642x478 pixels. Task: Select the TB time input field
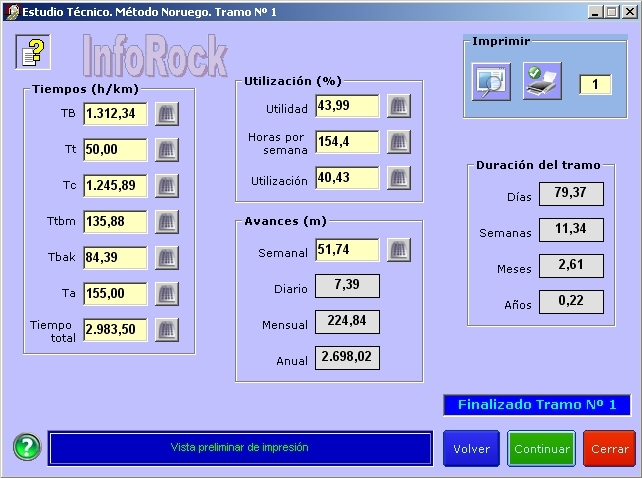point(115,113)
